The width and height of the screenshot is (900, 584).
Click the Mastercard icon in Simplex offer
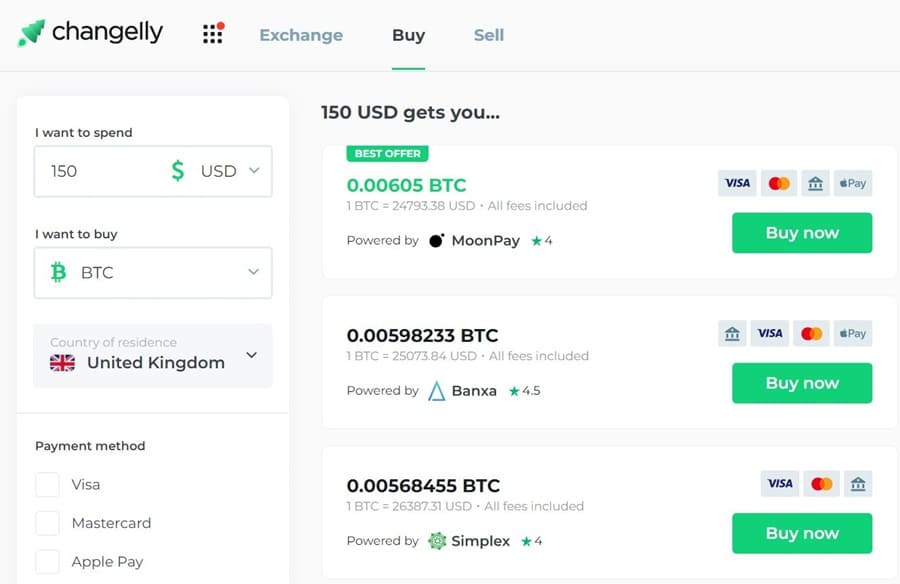pyautogui.click(x=822, y=484)
